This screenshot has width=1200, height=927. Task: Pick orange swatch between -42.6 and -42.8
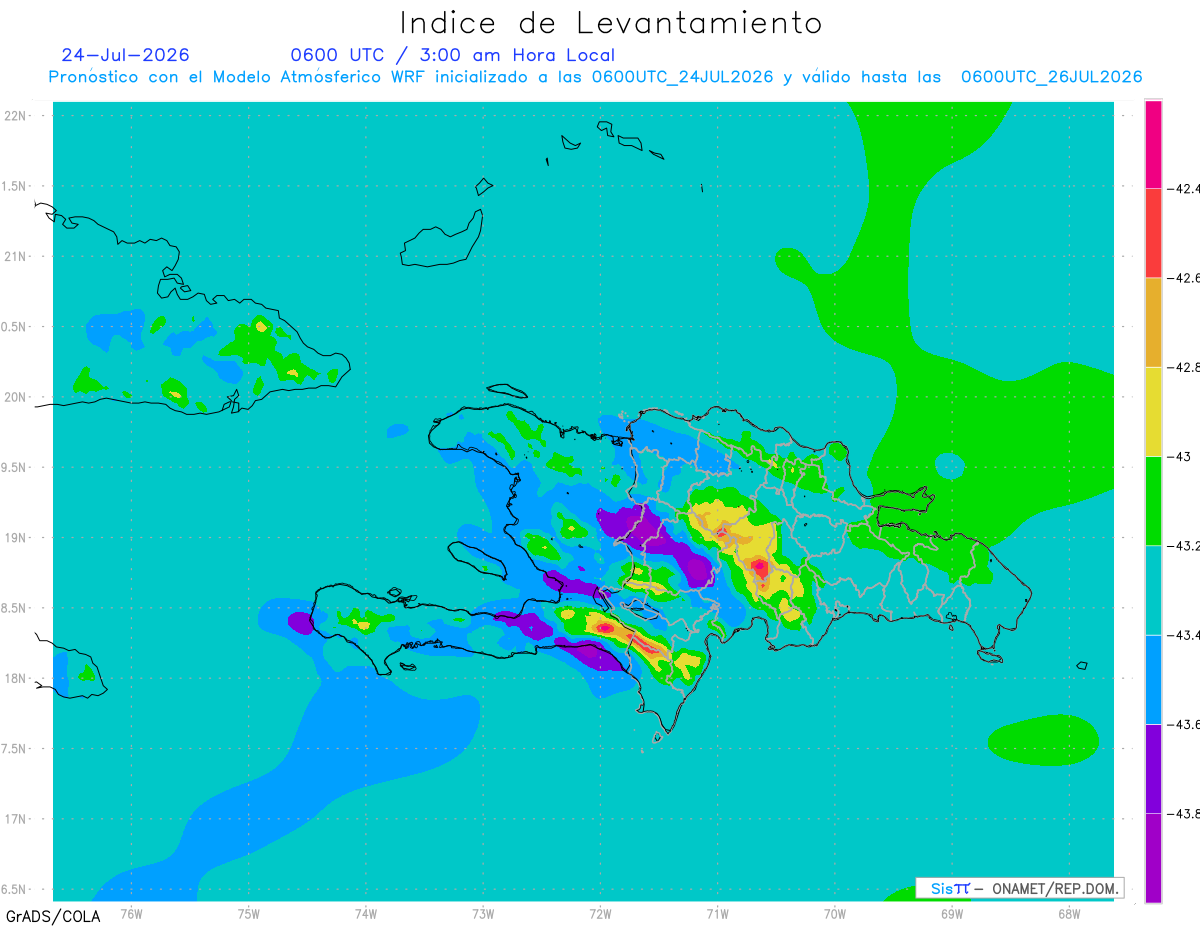coord(1153,322)
